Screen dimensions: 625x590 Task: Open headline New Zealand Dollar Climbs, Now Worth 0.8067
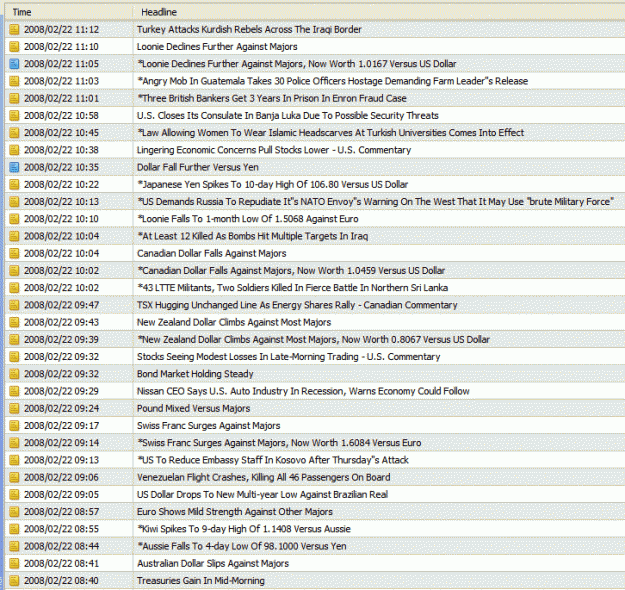pos(313,340)
